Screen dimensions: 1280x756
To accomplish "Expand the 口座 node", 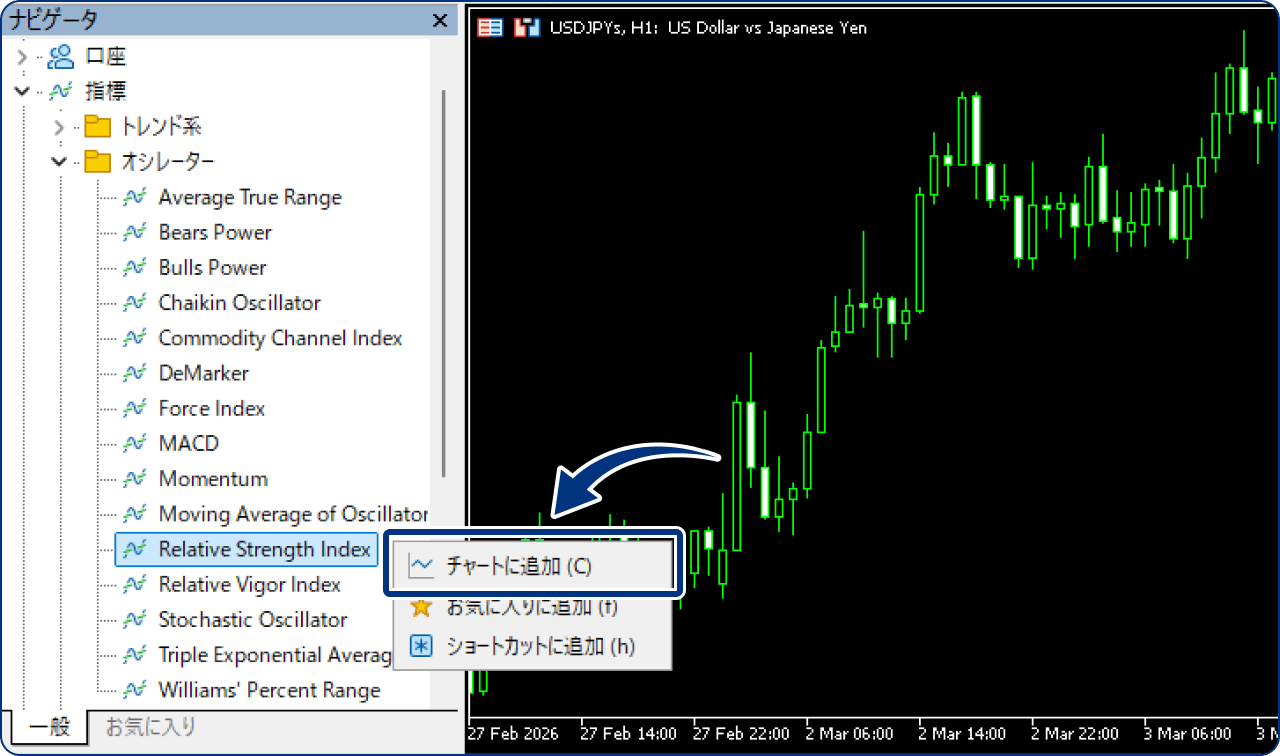I will [x=22, y=56].
